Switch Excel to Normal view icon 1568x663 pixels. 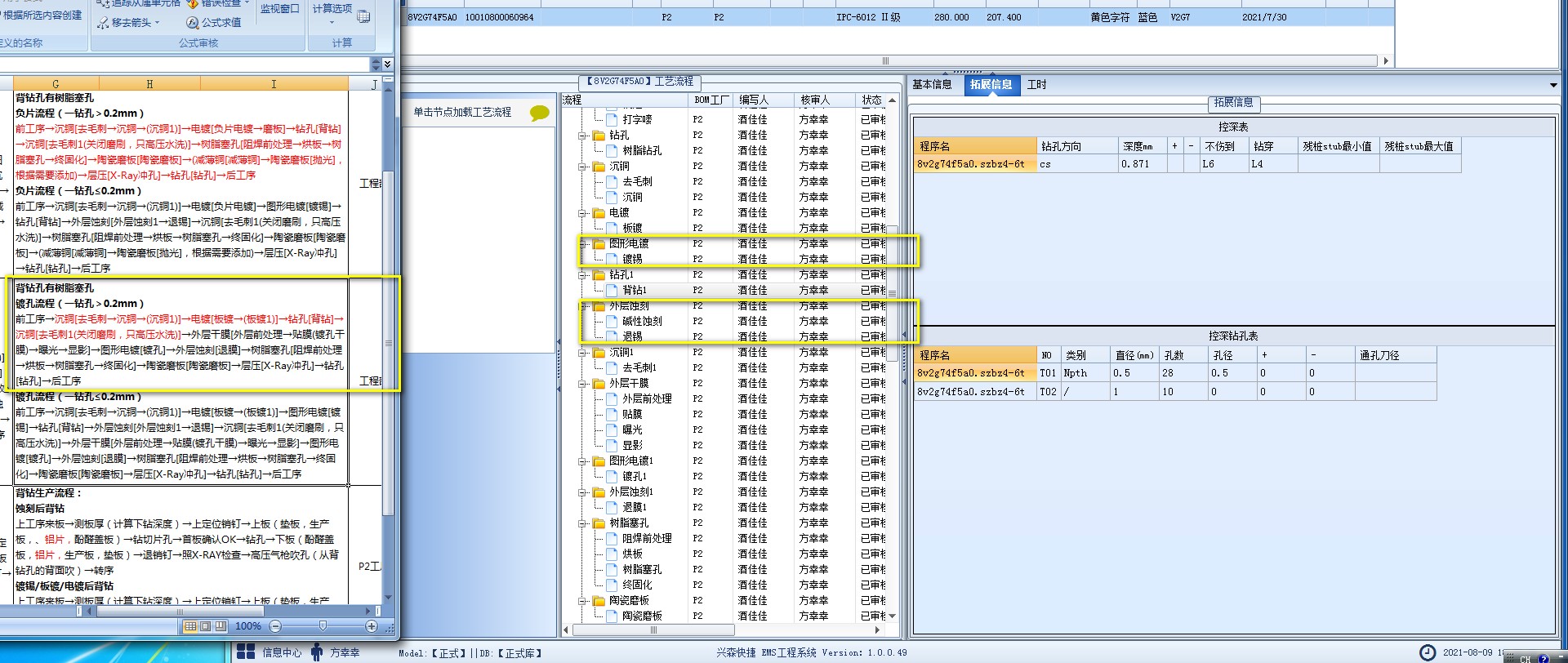pyautogui.click(x=190, y=626)
